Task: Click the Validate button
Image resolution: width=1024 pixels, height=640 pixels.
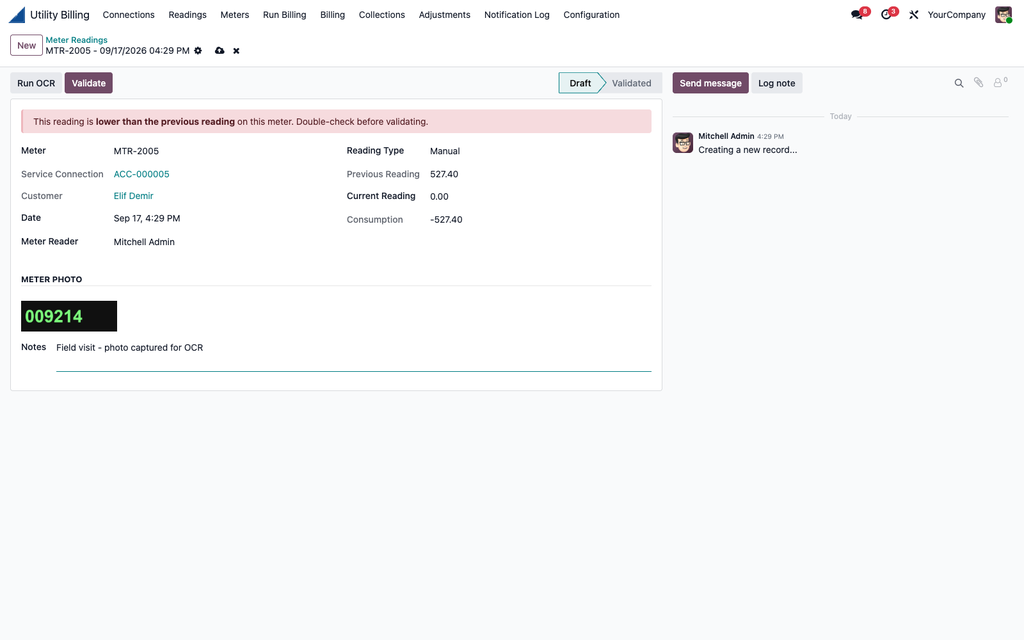Action: click(x=89, y=83)
